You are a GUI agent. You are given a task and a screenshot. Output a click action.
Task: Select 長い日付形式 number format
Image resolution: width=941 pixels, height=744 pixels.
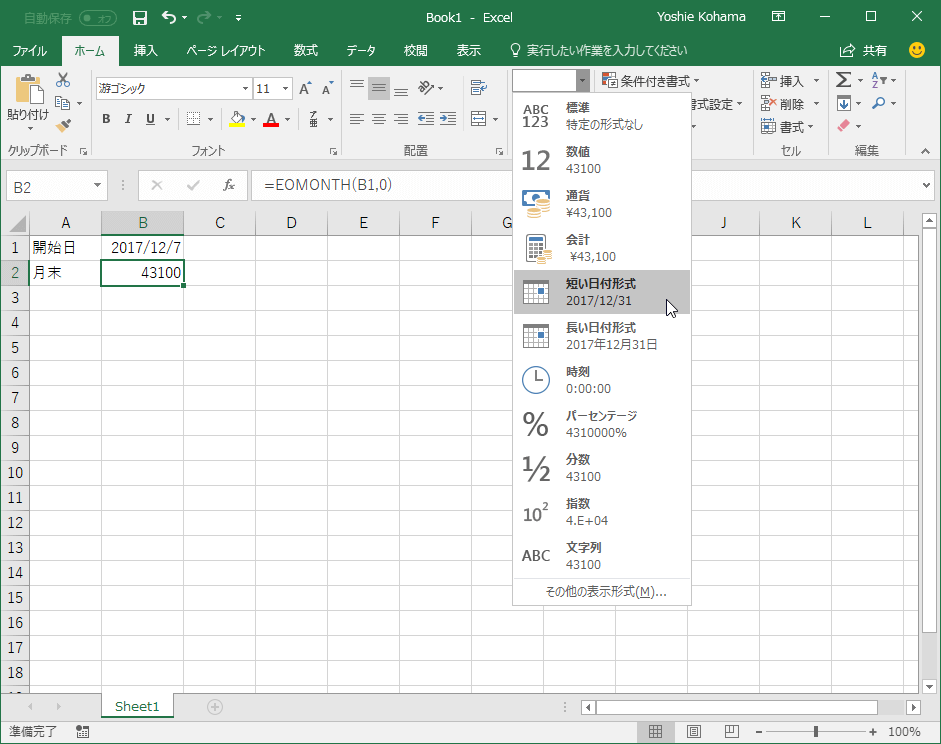(602, 336)
